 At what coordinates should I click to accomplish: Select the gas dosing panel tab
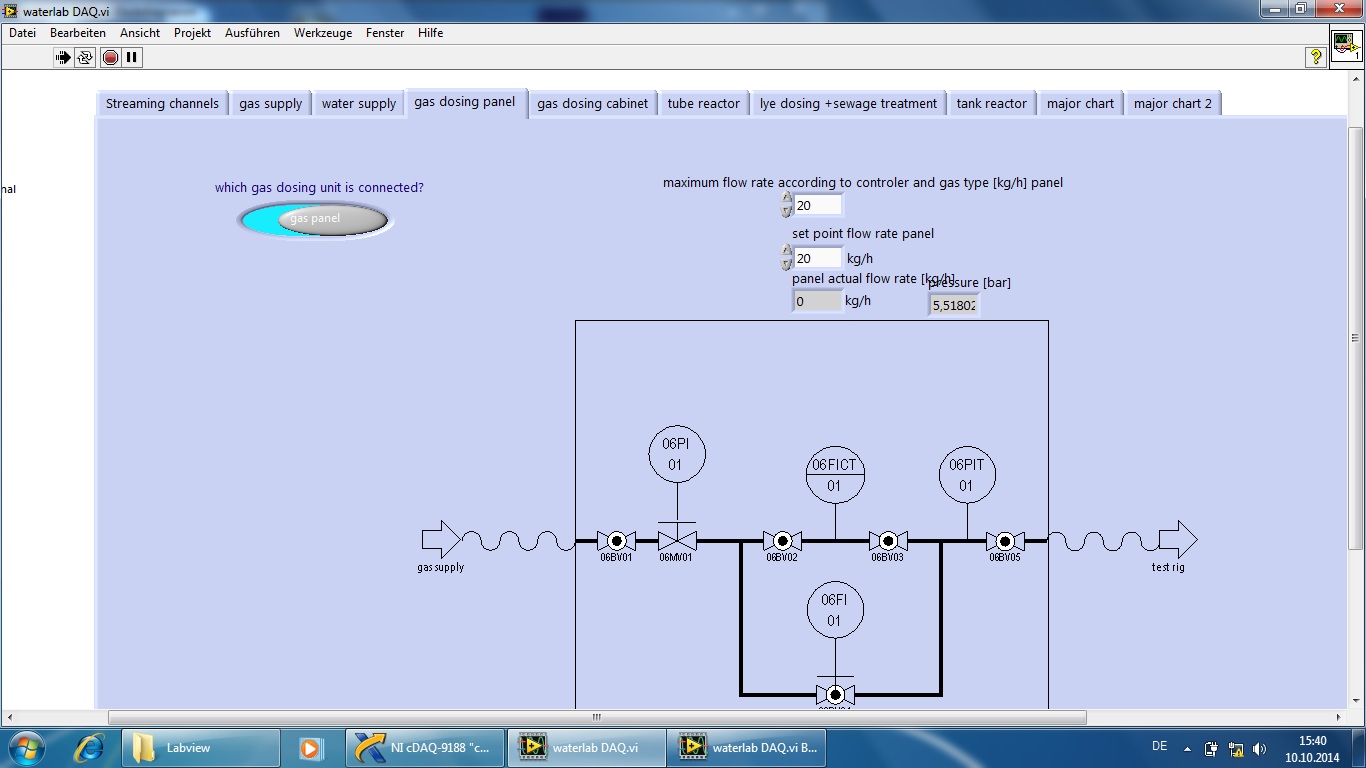(x=465, y=102)
